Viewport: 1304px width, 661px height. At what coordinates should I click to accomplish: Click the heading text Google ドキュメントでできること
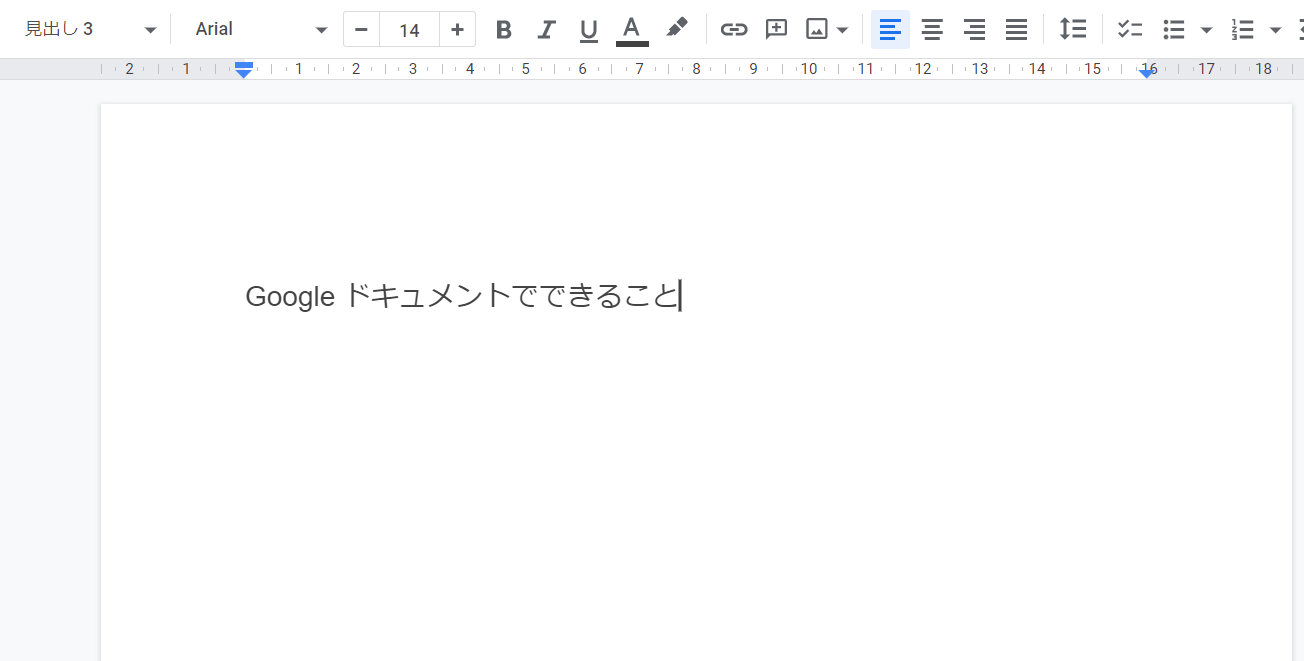(x=462, y=296)
